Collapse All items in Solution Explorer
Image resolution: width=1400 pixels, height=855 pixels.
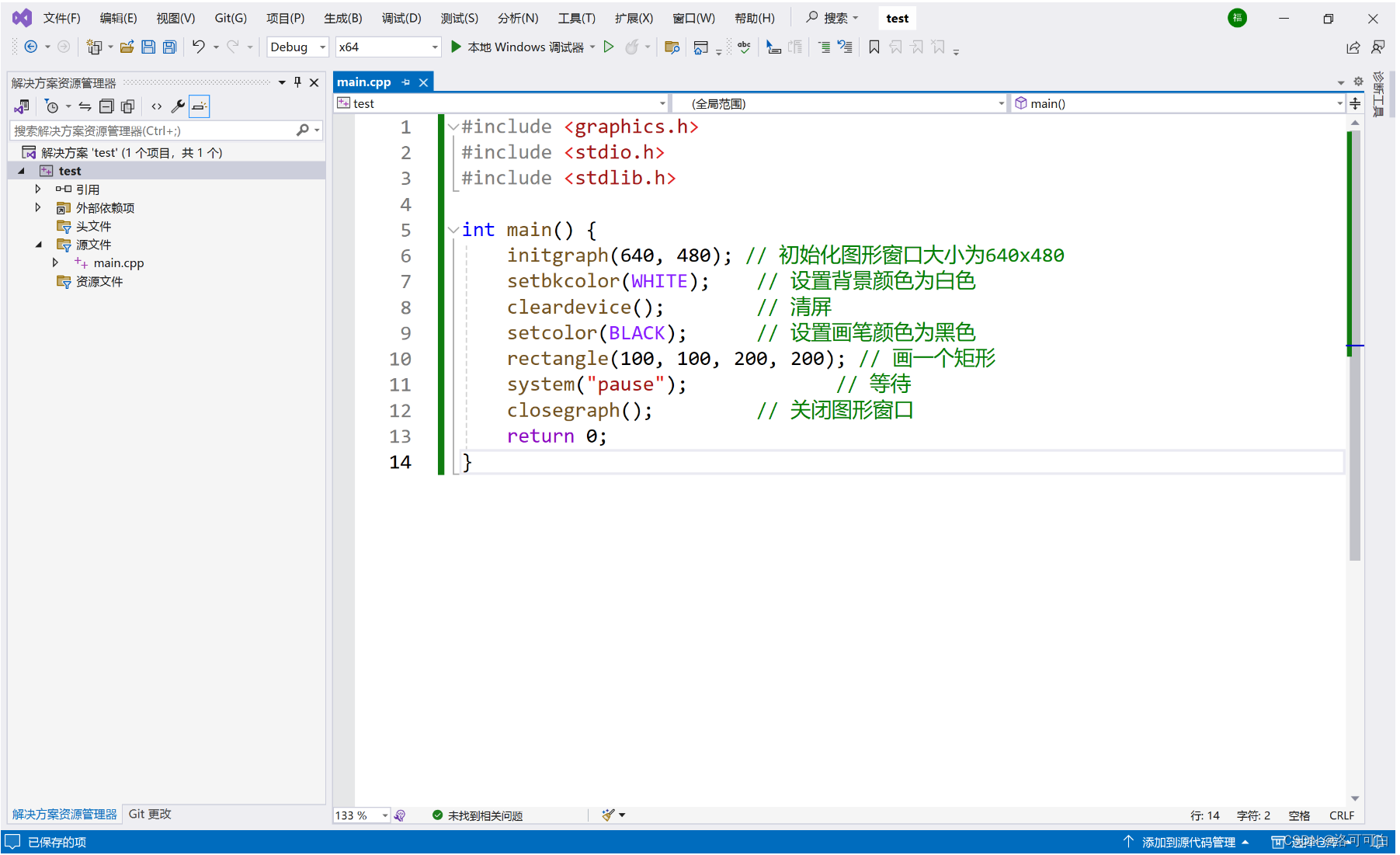click(x=107, y=106)
